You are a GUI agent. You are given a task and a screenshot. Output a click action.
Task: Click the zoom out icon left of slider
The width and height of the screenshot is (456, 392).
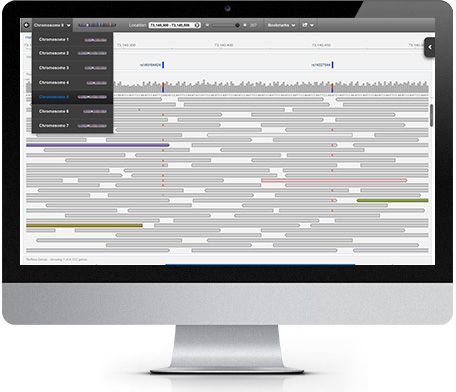(207, 25)
